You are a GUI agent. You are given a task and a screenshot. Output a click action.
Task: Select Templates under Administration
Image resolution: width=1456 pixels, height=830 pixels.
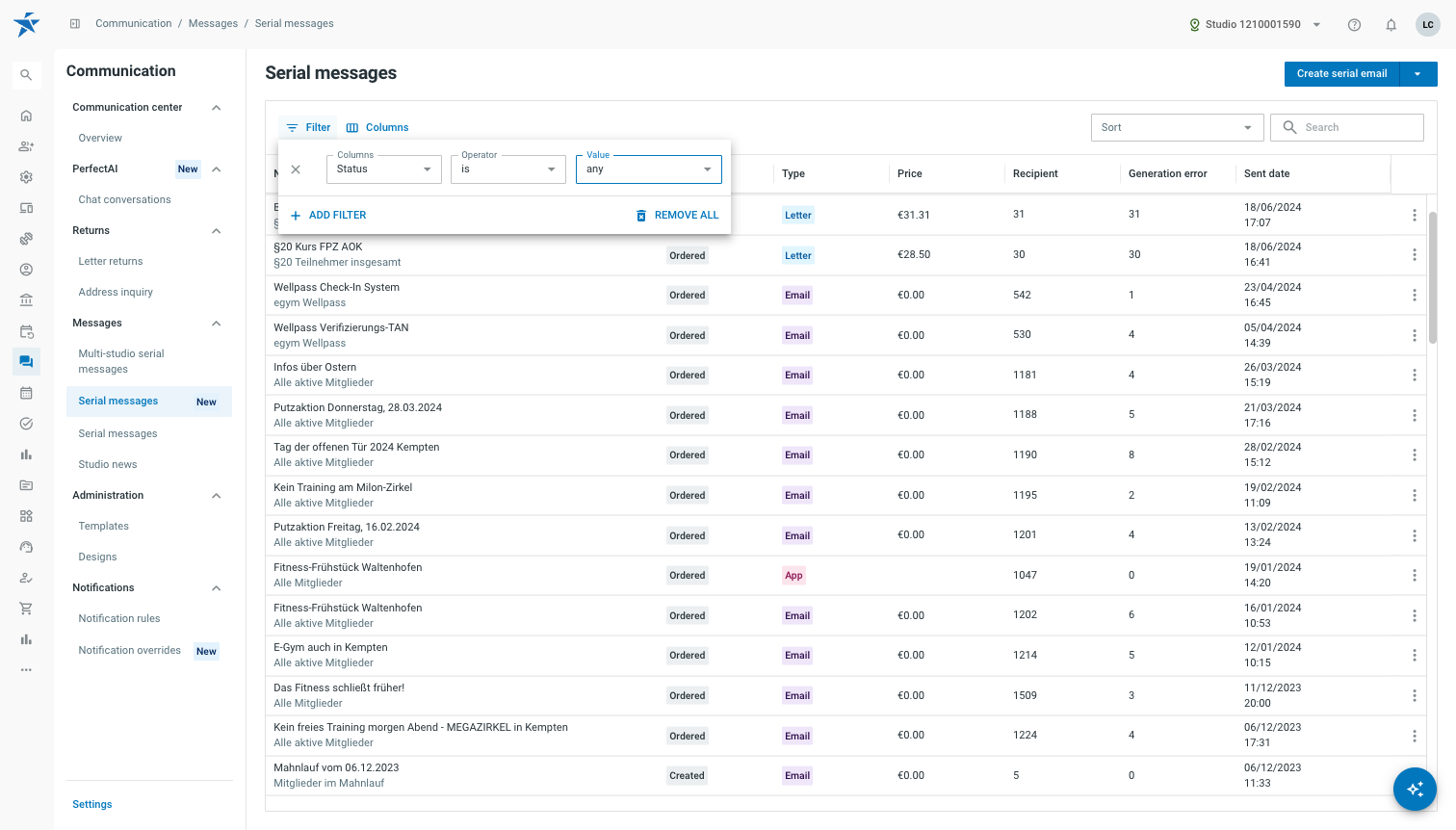[104, 527]
